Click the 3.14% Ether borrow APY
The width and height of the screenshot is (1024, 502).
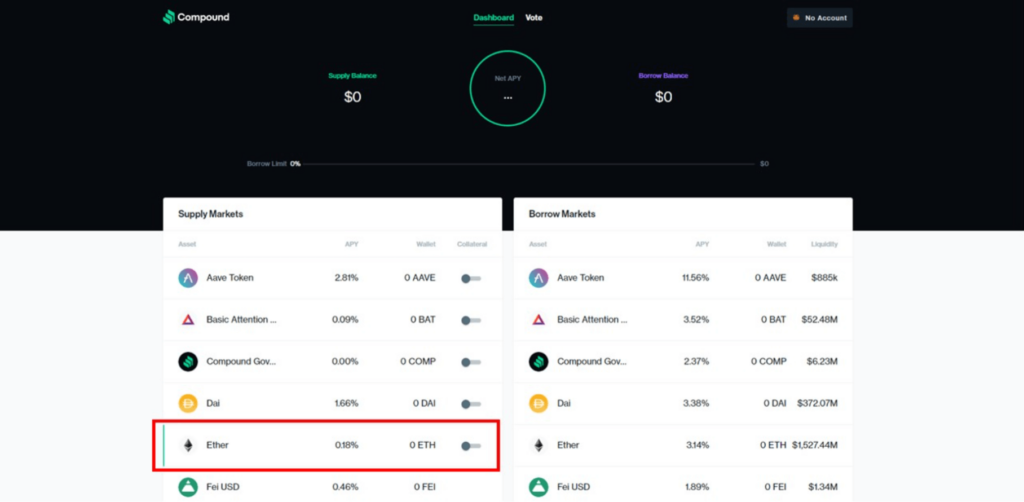696,445
